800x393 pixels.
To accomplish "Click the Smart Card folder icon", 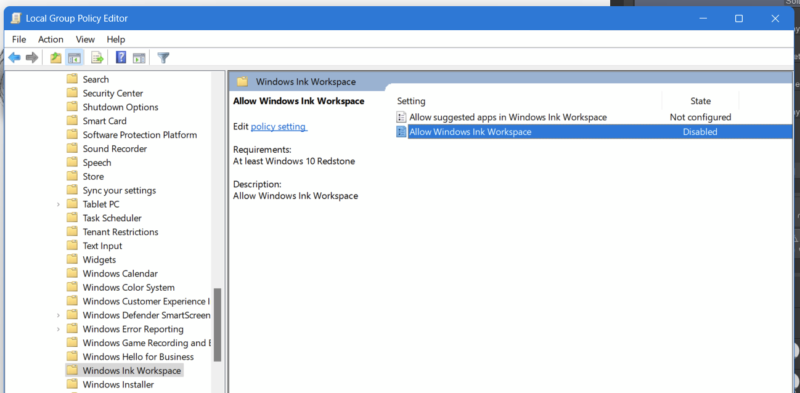I will click(72, 120).
